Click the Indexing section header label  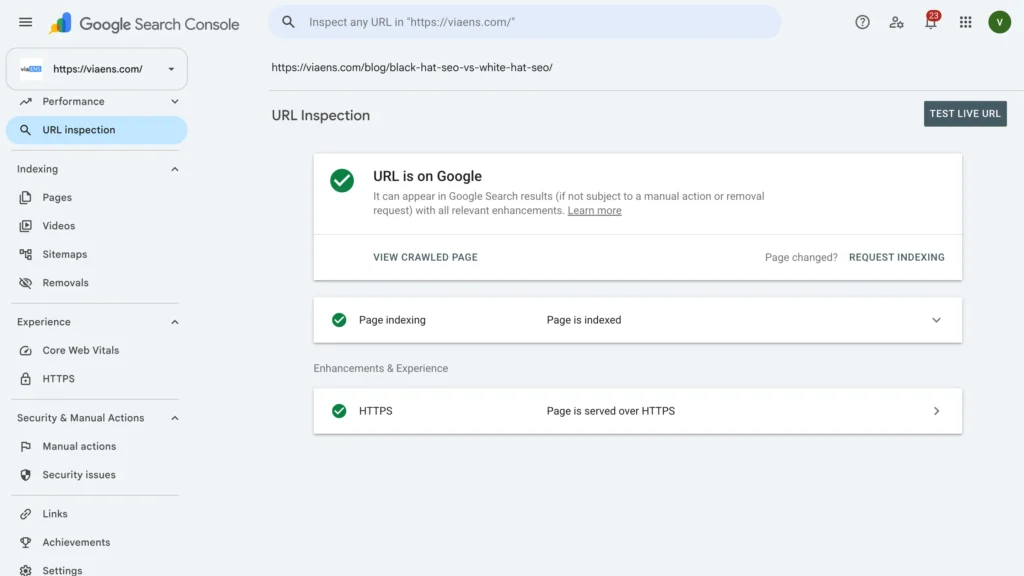click(37, 169)
